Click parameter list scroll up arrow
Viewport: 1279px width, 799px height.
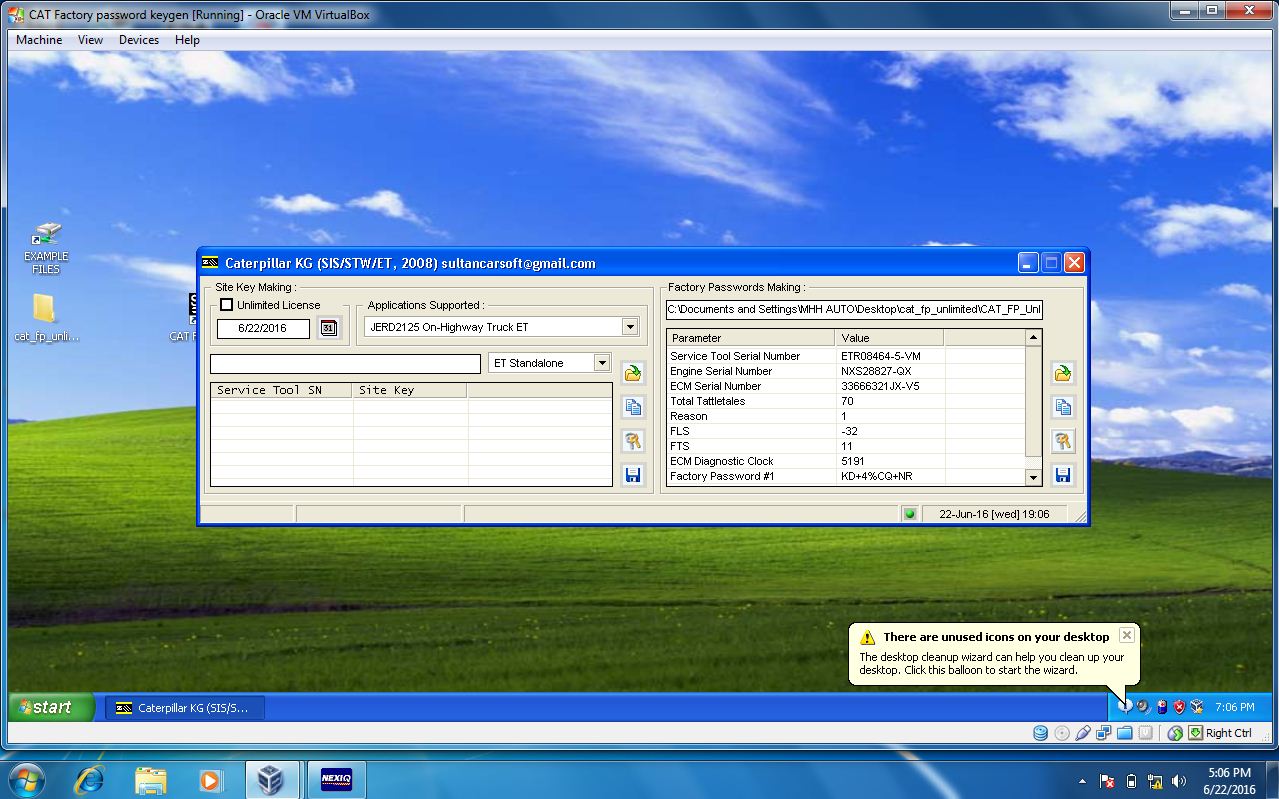(1034, 338)
